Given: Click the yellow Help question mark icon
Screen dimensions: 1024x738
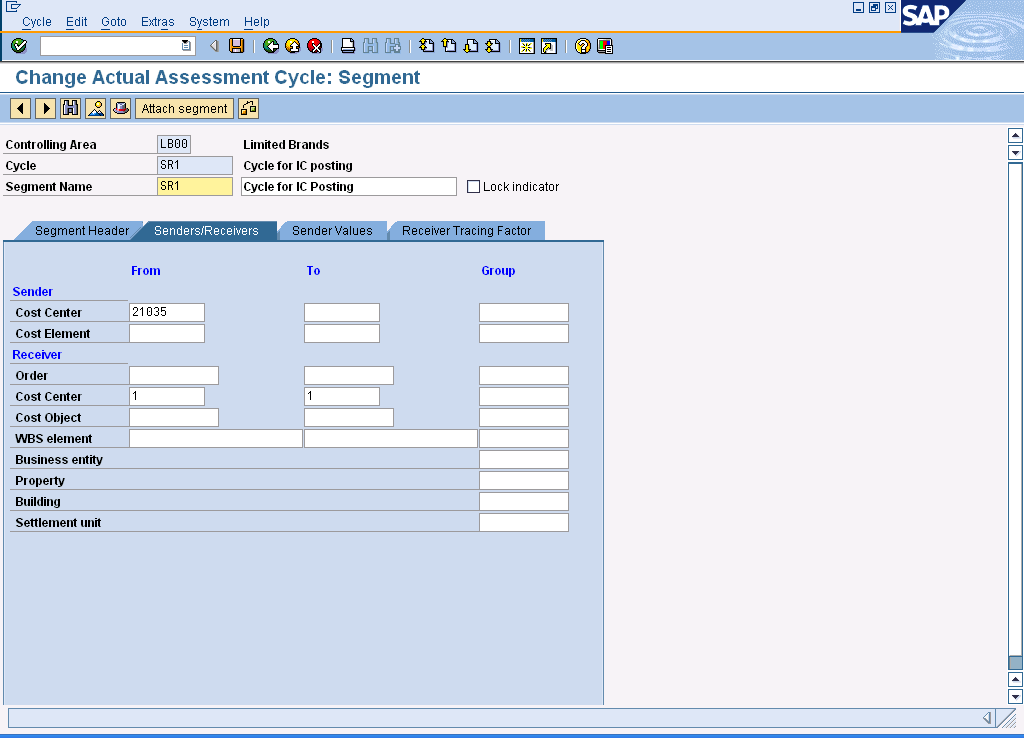Looking at the screenshot, I should (583, 46).
